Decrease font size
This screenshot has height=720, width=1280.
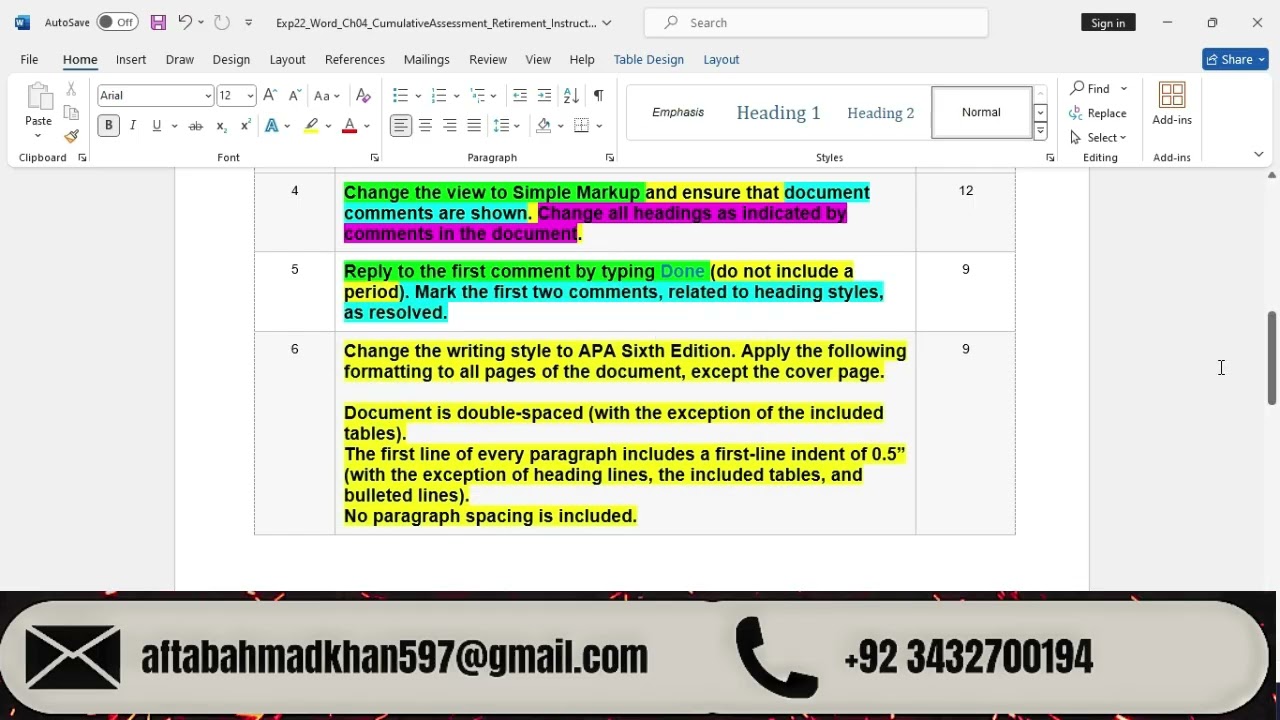pyautogui.click(x=294, y=95)
